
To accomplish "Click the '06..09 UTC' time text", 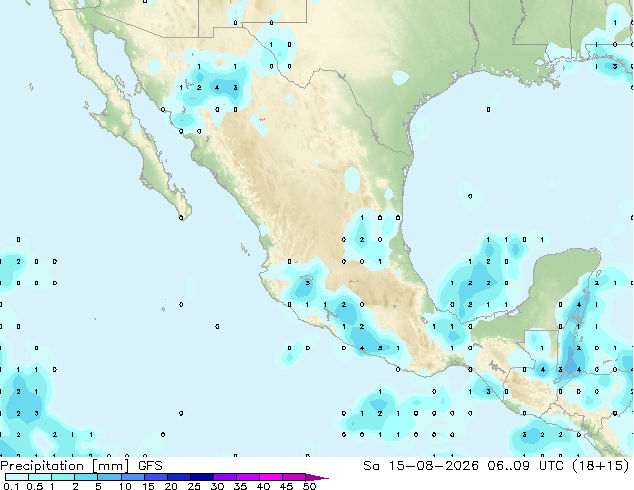I will click(527, 466).
